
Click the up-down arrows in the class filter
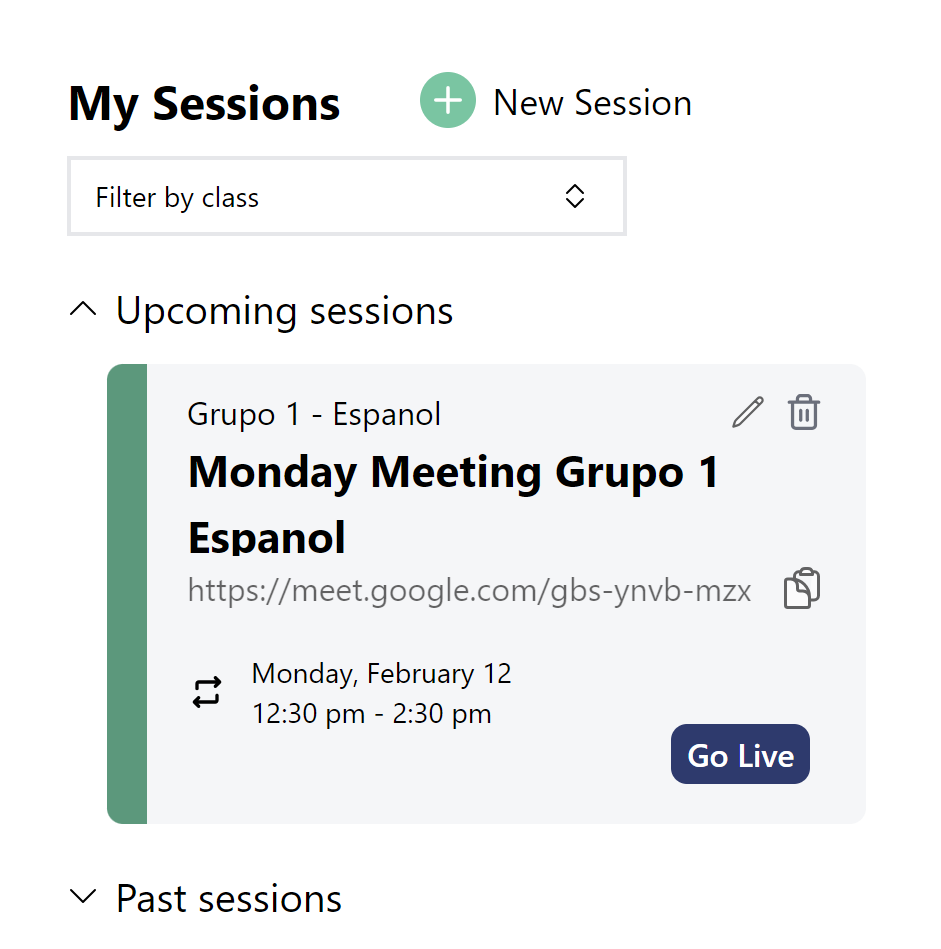(574, 197)
